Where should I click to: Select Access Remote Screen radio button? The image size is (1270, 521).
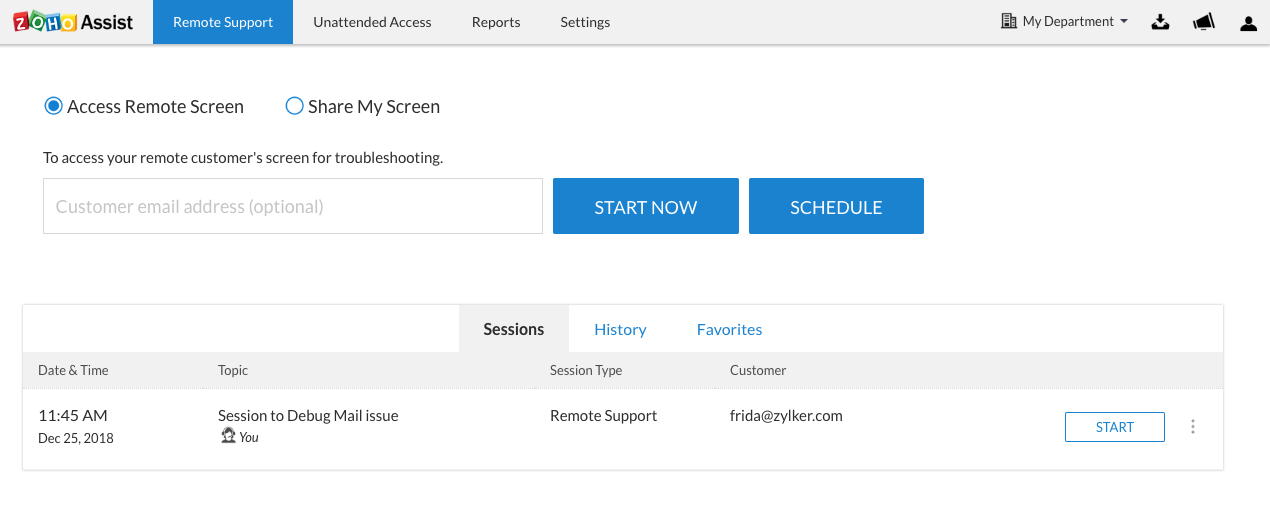(x=53, y=106)
